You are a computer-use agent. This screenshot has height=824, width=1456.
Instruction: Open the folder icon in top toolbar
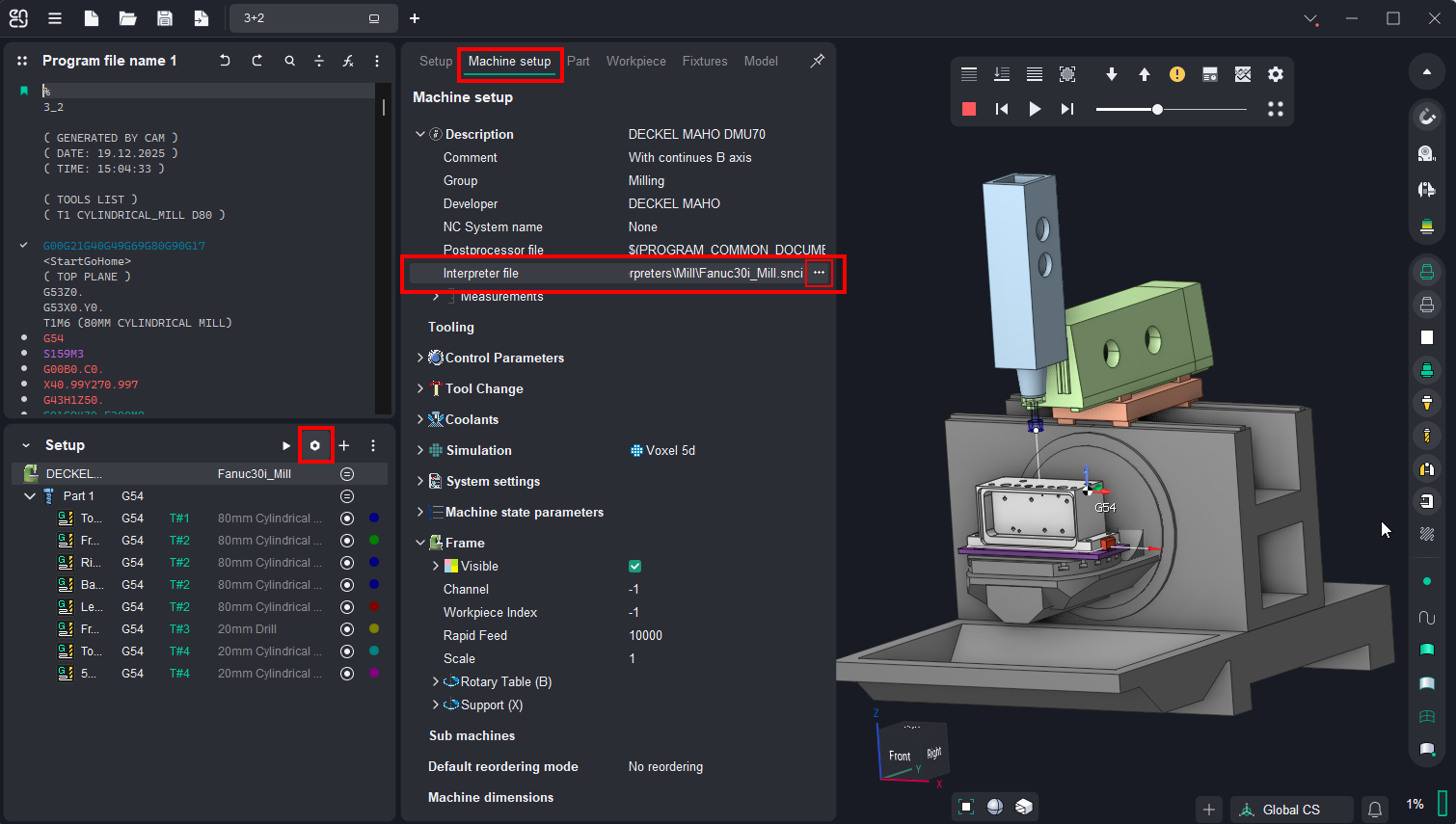click(127, 18)
